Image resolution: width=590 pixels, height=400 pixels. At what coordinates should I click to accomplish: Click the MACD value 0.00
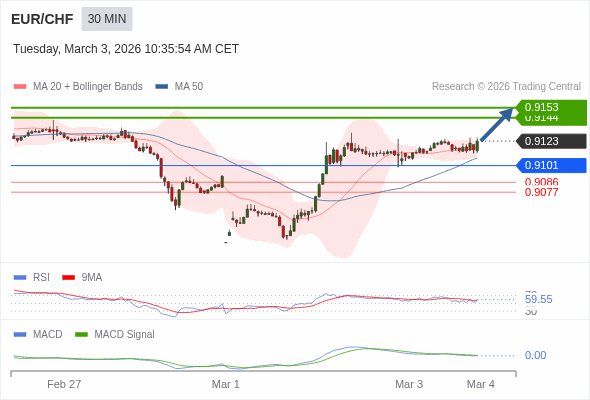(x=535, y=355)
